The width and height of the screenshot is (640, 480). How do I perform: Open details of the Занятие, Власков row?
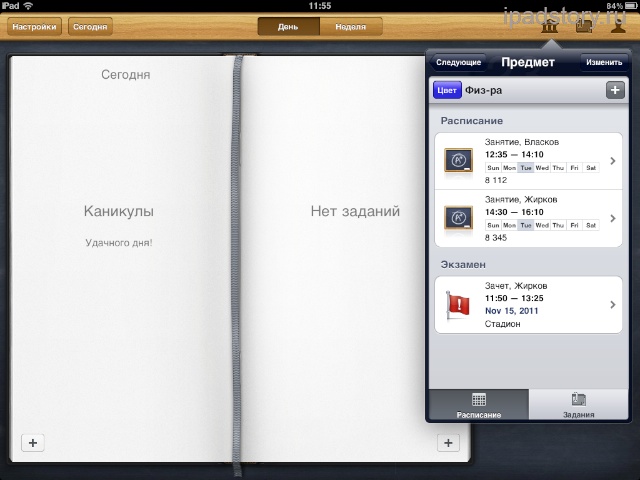click(529, 161)
